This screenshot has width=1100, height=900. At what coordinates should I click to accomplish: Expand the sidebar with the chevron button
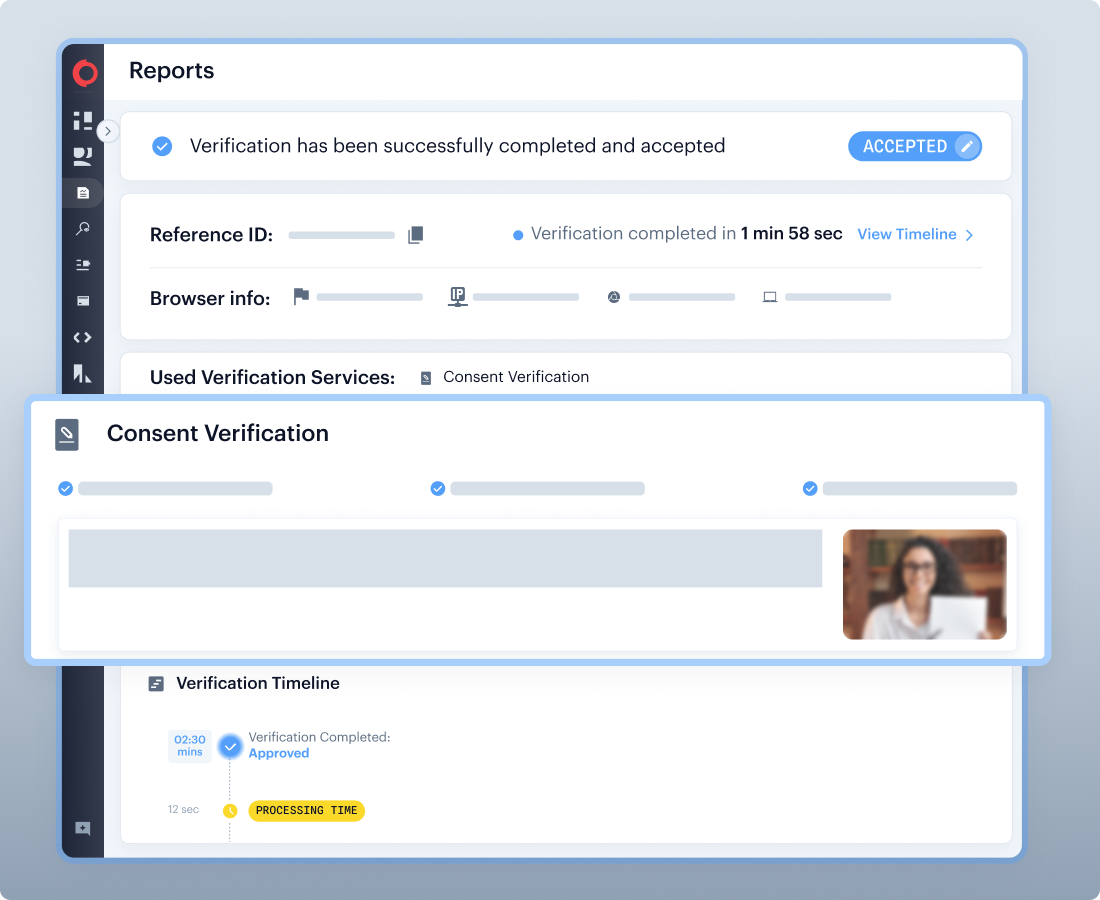[x=108, y=131]
